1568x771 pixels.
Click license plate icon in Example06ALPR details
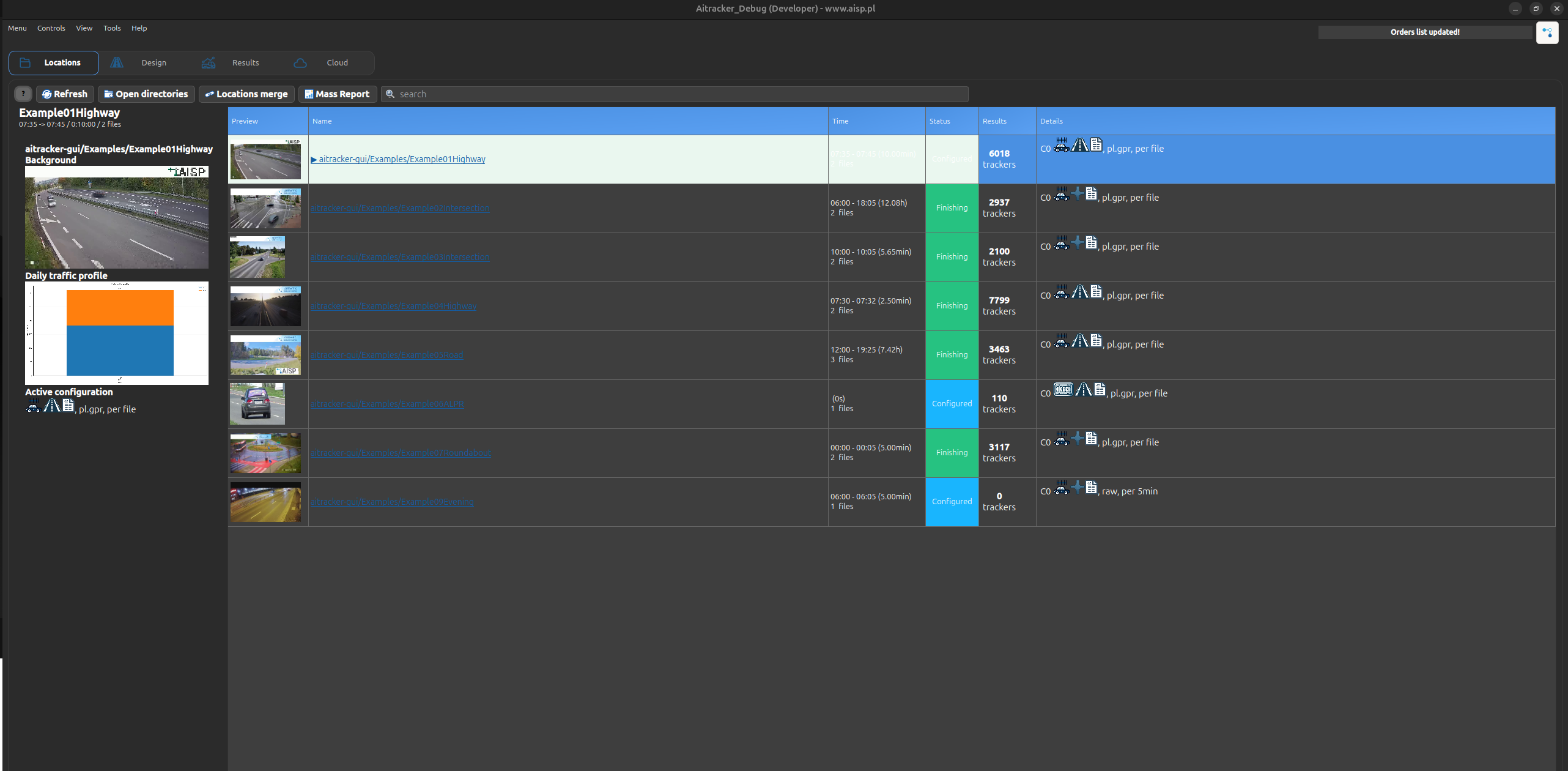(x=1063, y=390)
